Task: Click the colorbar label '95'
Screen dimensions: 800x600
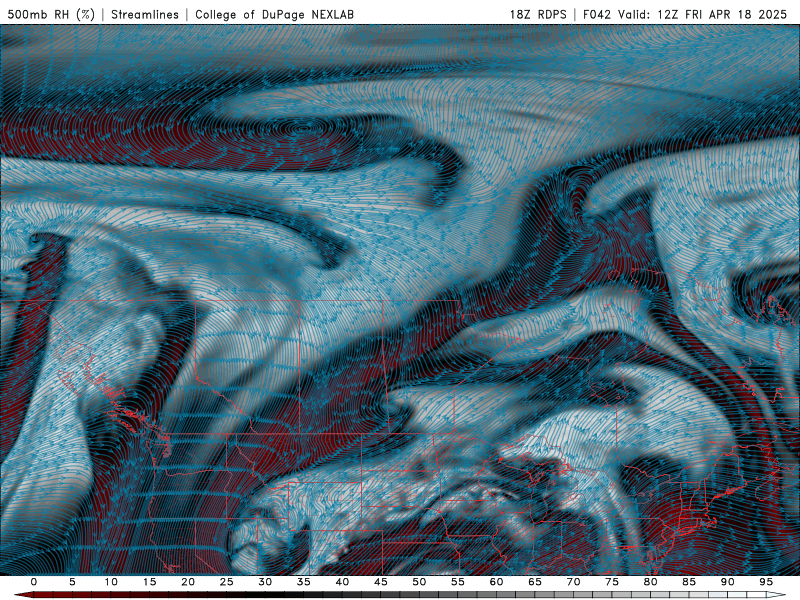Action: (x=766, y=582)
